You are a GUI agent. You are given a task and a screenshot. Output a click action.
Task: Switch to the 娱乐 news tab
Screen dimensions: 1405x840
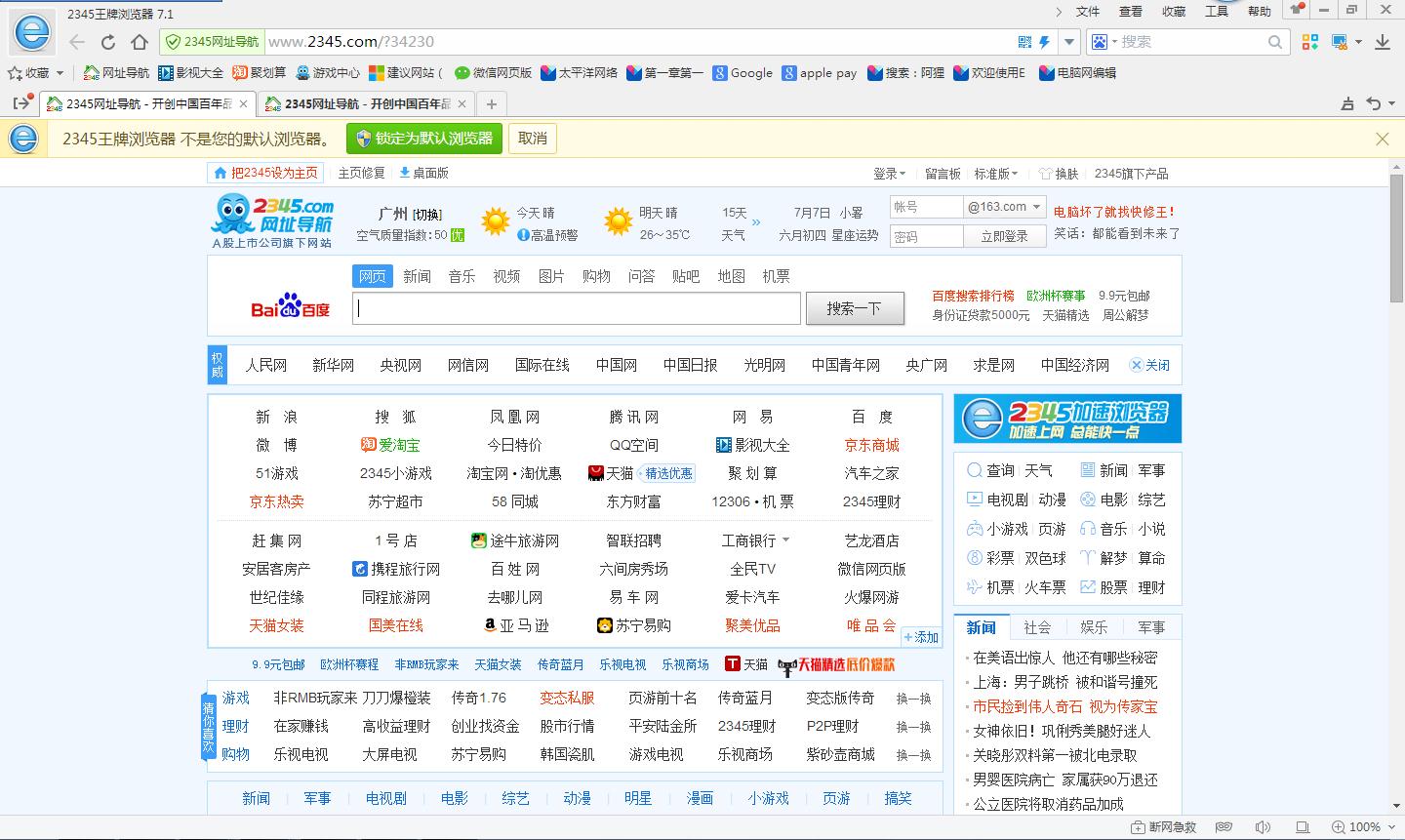(1094, 627)
